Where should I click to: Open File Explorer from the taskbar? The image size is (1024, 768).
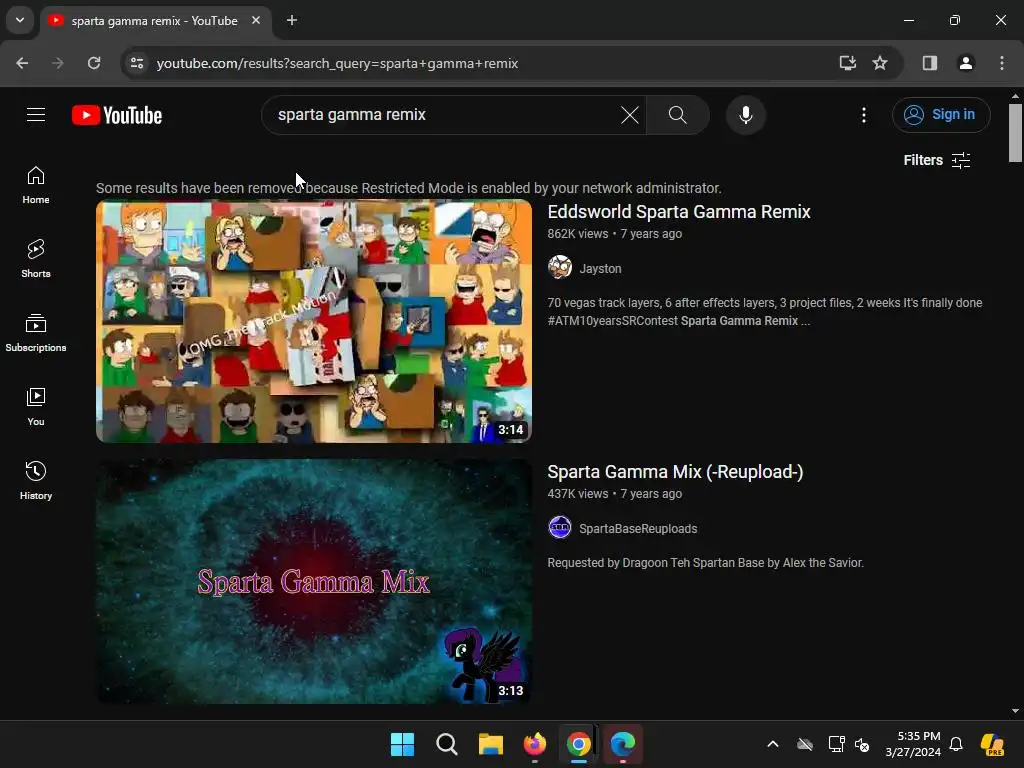pos(490,744)
